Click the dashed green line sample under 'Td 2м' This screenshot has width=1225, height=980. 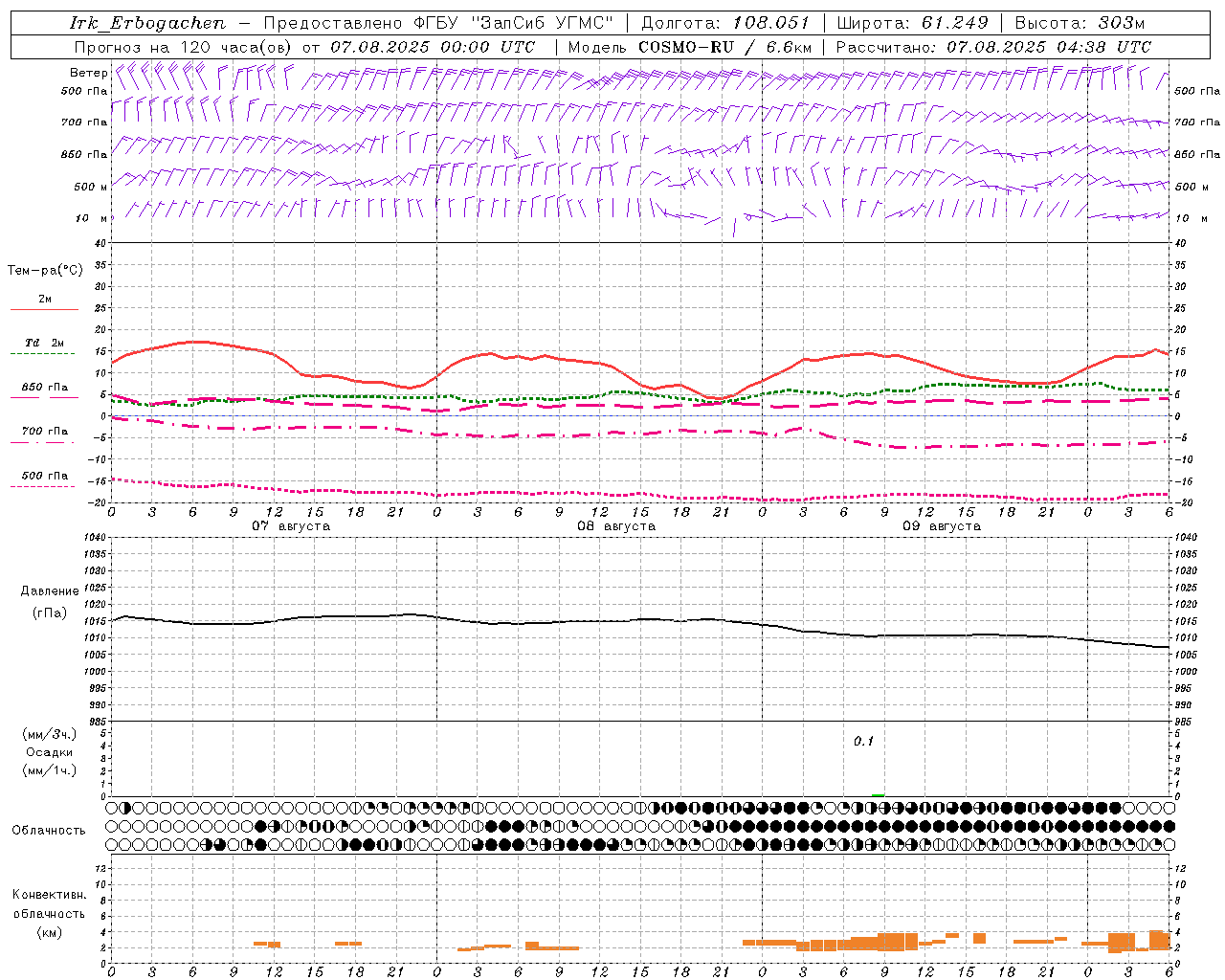coord(42,353)
